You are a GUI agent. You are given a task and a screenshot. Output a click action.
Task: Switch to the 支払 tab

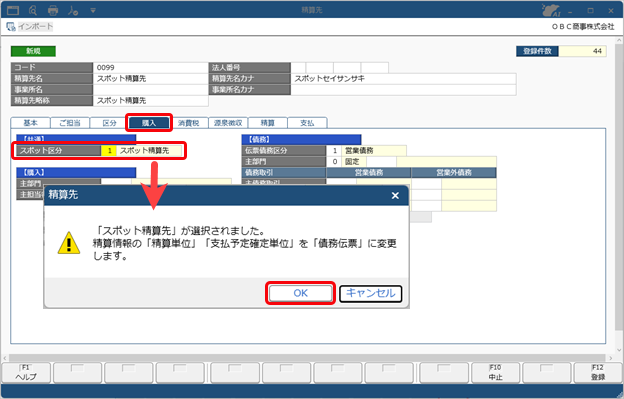307,123
